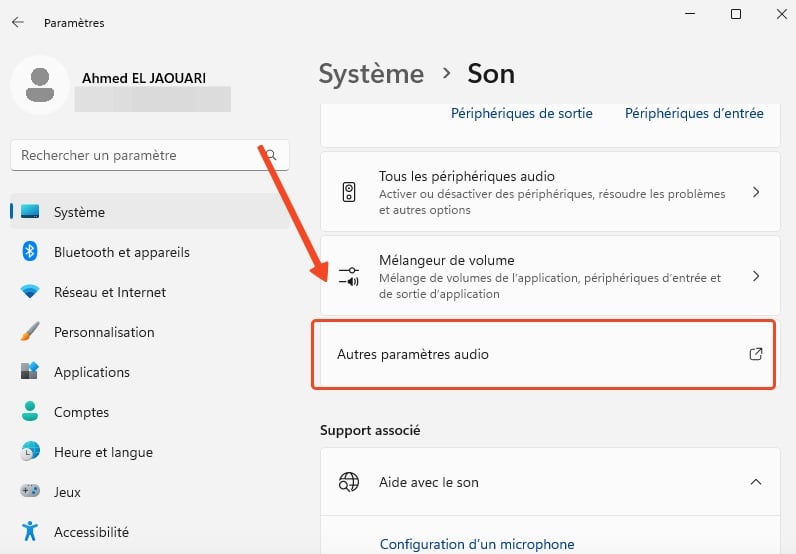Image resolution: width=796 pixels, height=554 pixels.
Task: Open Réseau et Internet wifi icon
Action: pos(30,291)
